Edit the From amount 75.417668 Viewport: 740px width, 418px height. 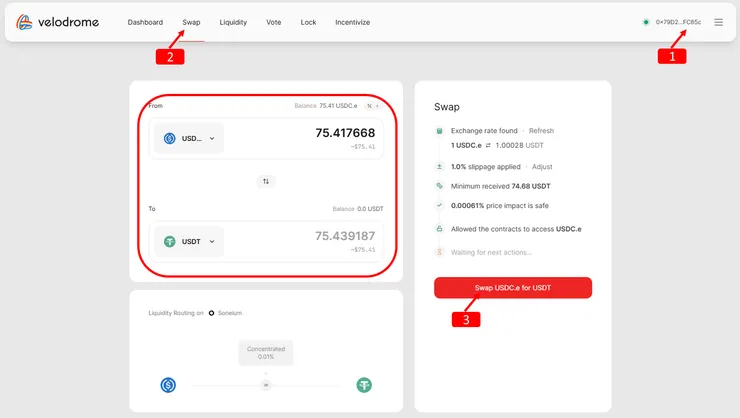(345, 133)
